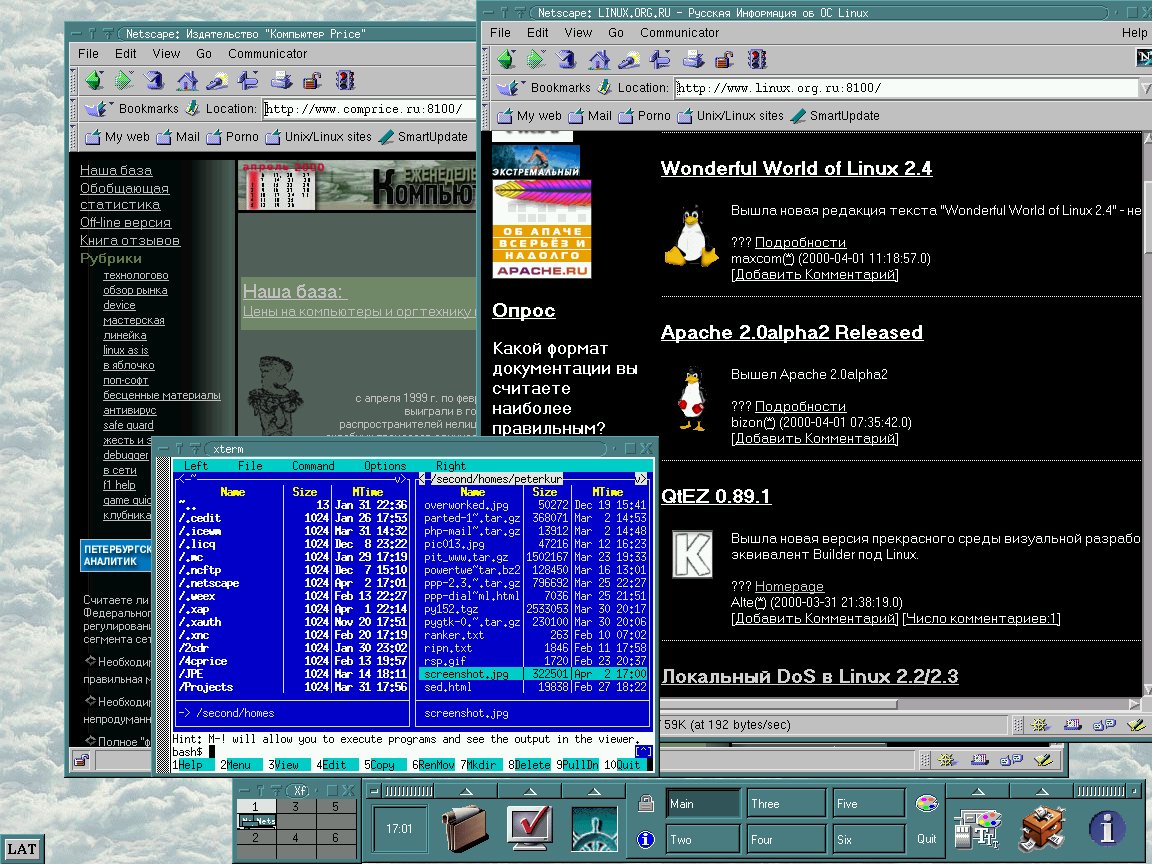Open 'Unix/Linux sites' bookmark folder in LINUX.ORG.RU window

[x=730, y=115]
